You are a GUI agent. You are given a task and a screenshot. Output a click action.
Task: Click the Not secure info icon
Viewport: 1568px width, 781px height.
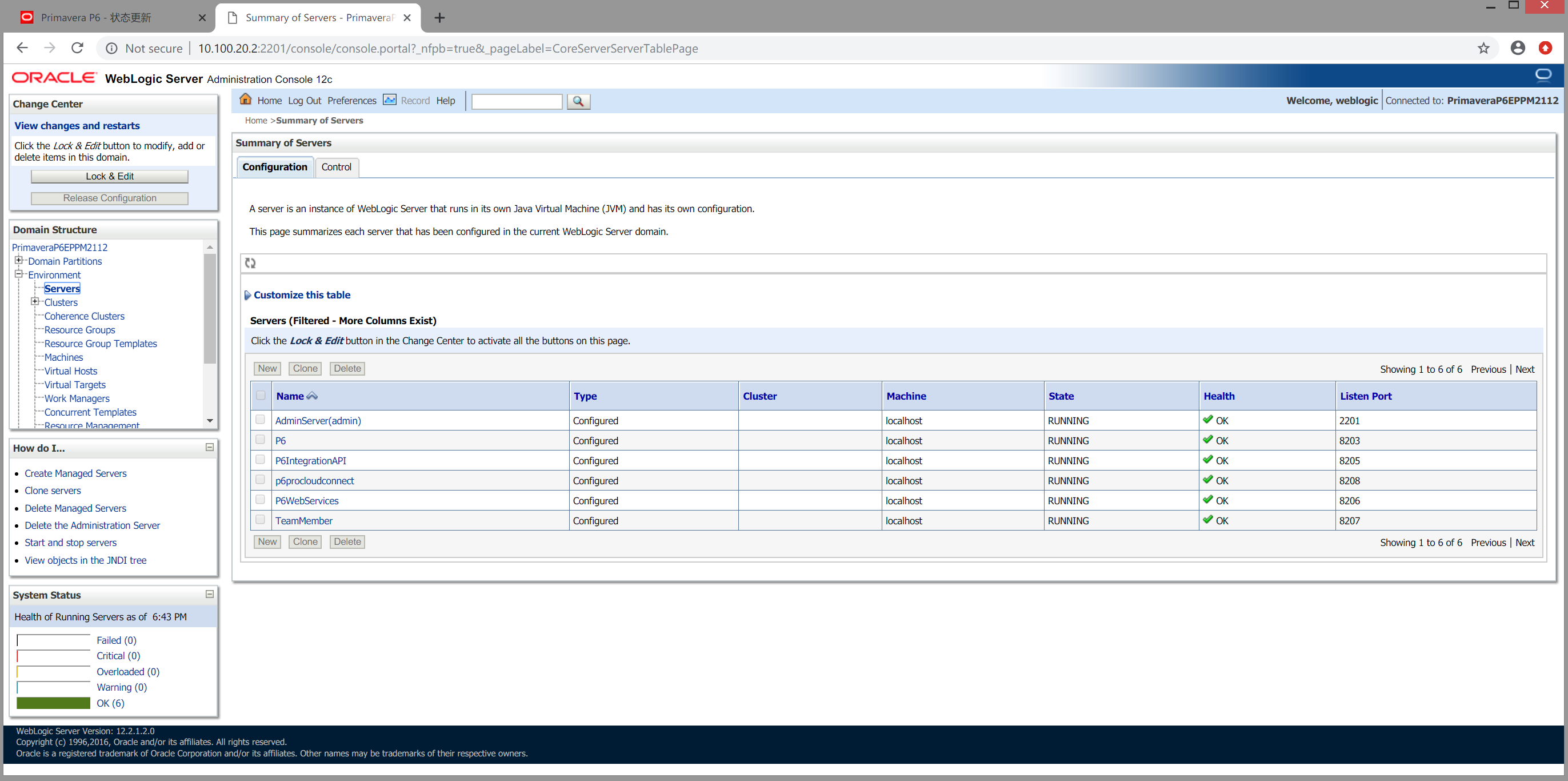tap(111, 48)
